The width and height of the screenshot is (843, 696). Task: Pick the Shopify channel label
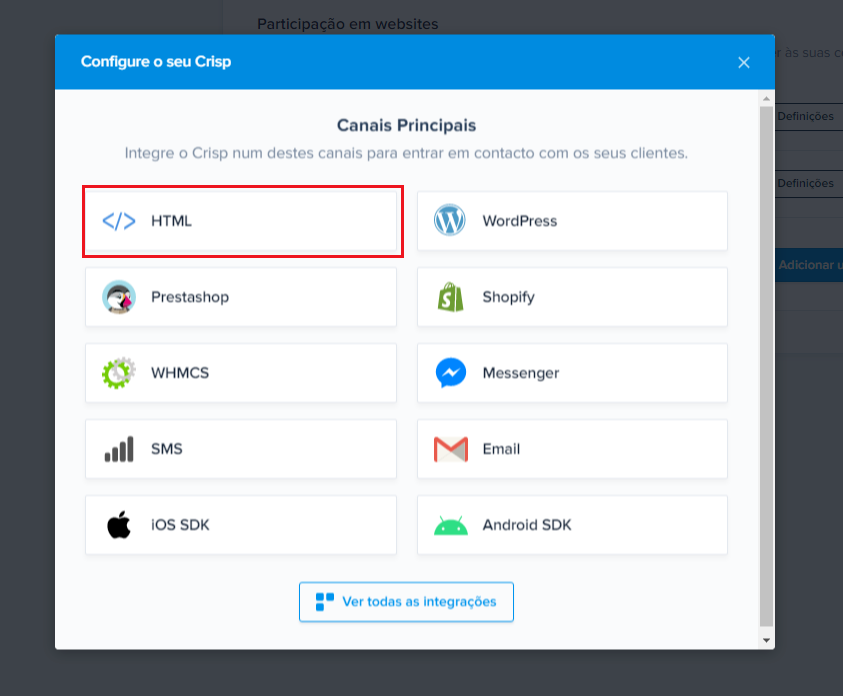click(x=509, y=297)
